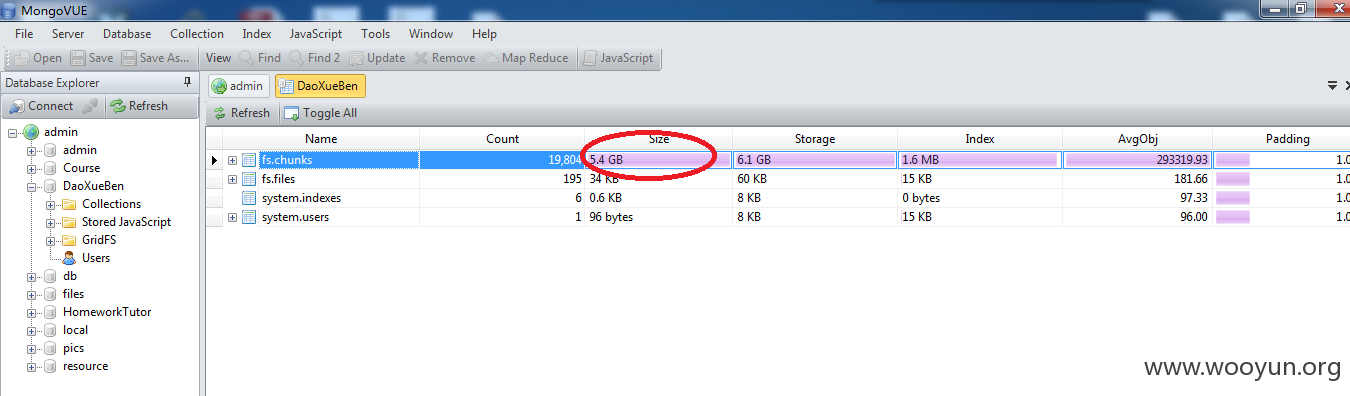Click the Remove toolbar button
Image resolution: width=1350 pixels, height=396 pixels.
pos(445,58)
